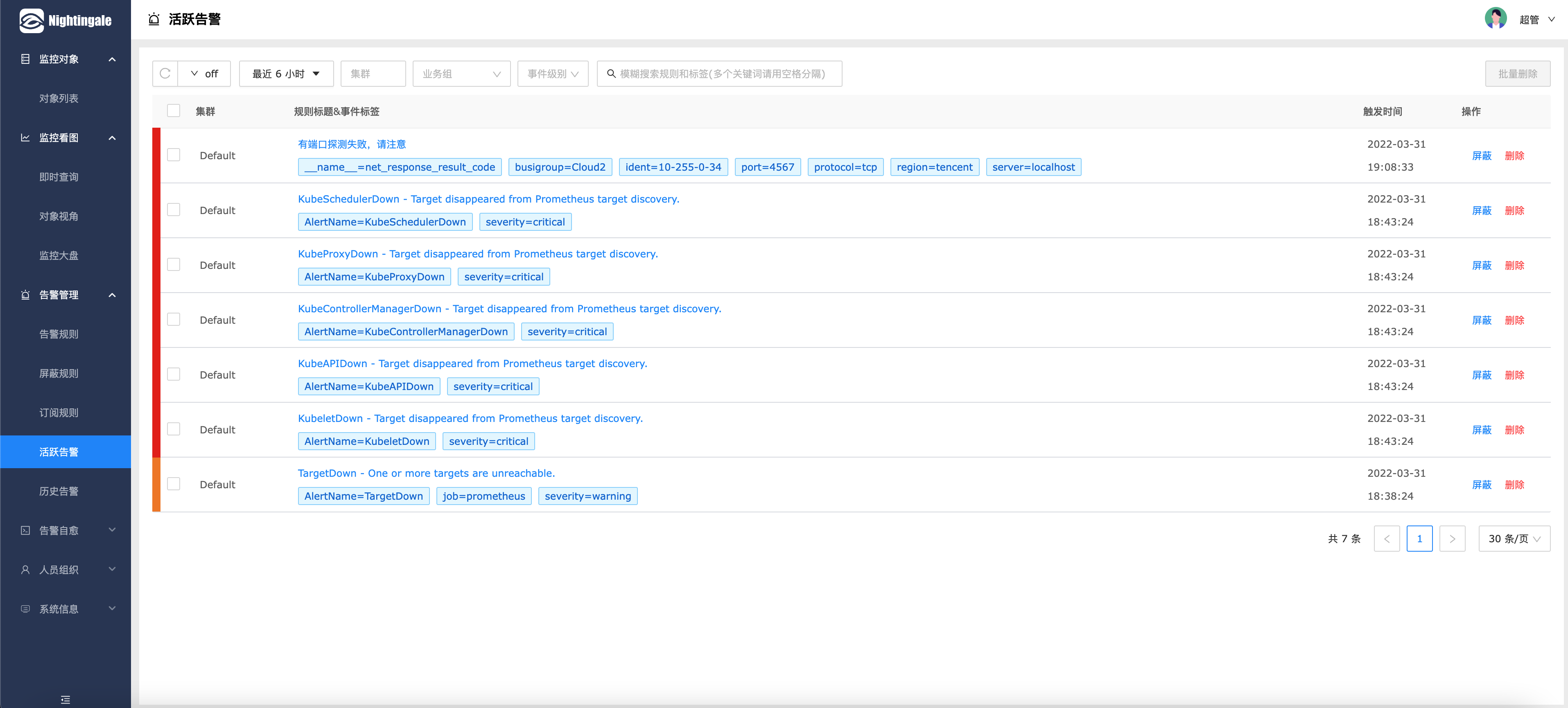This screenshot has height=708, width=1568.
Task: Open the 最近 6 小时 time range dropdown
Action: [286, 74]
